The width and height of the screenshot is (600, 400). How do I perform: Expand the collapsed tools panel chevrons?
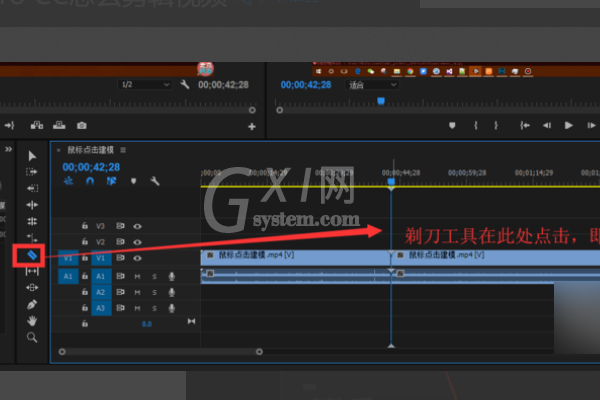pos(8,149)
